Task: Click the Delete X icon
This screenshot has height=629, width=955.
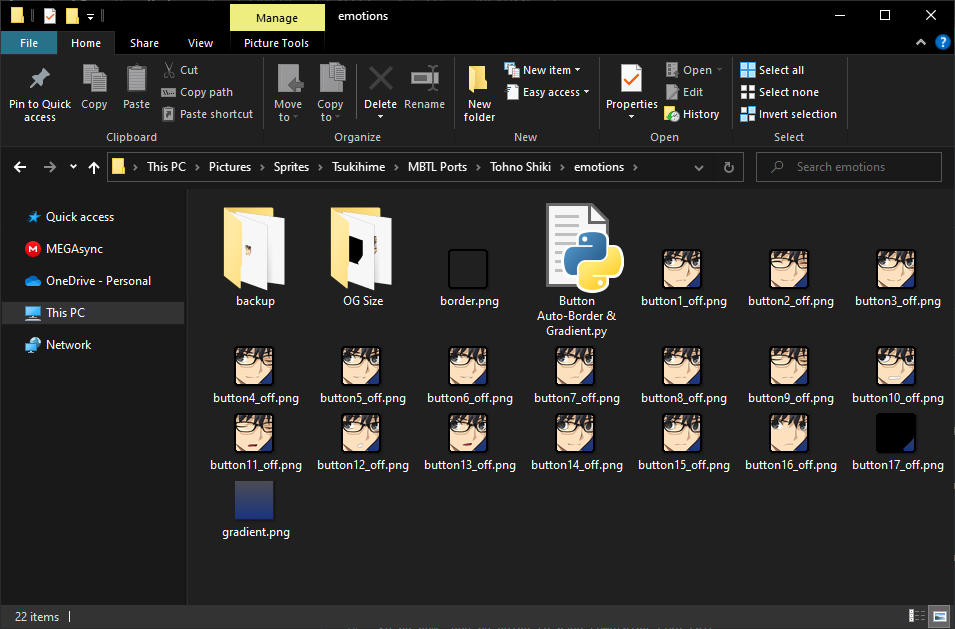Action: point(381,79)
